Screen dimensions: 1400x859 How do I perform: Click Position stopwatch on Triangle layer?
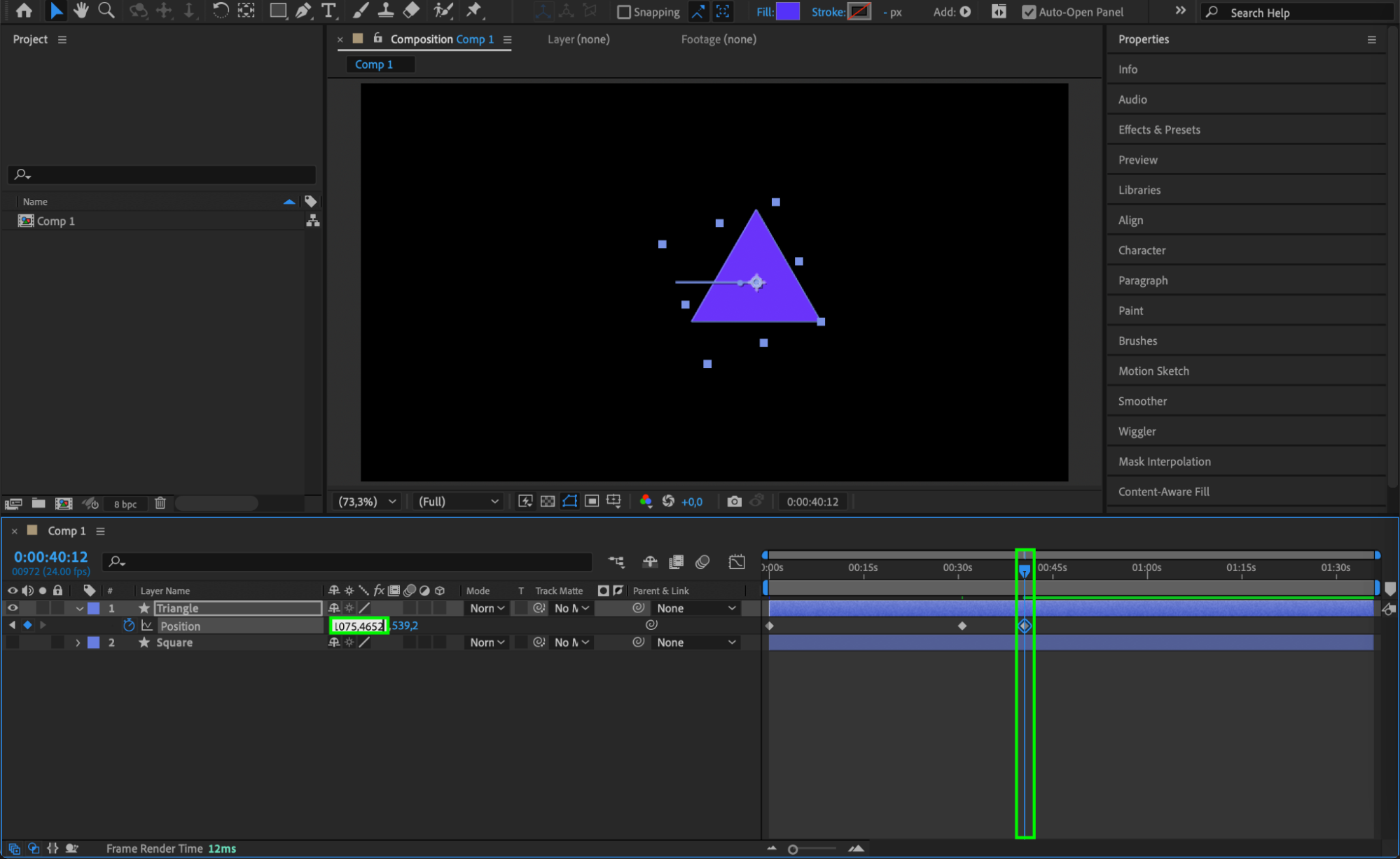pos(129,626)
